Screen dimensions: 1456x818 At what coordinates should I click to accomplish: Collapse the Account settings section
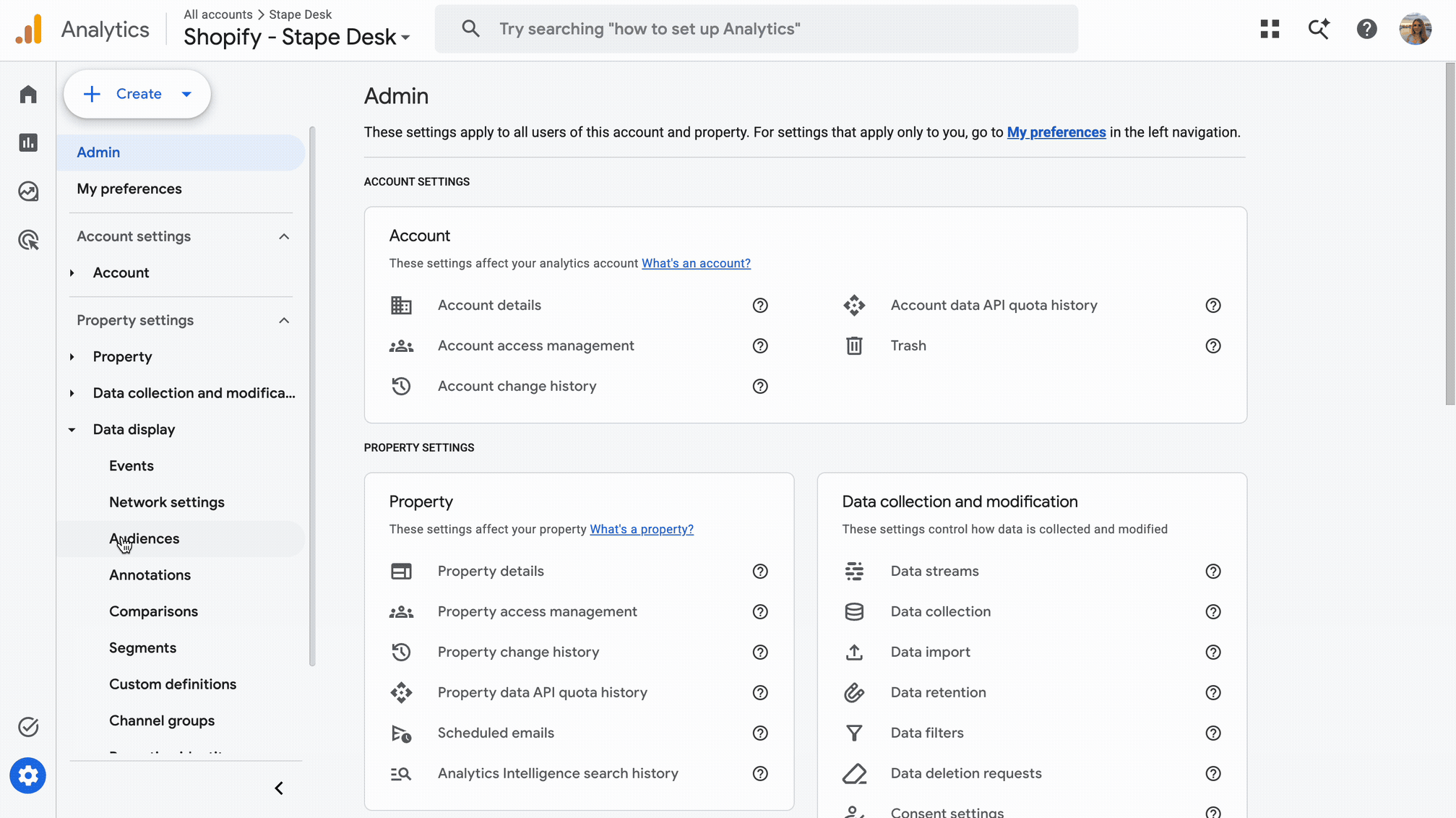tap(284, 237)
